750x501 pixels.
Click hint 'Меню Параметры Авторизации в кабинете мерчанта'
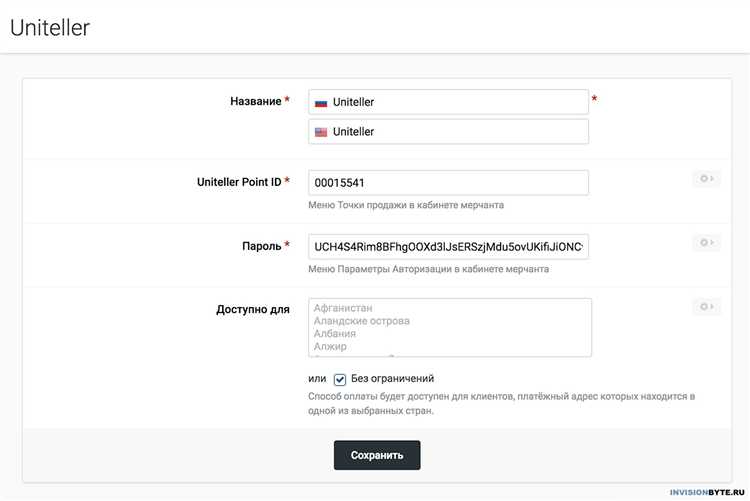tap(428, 269)
